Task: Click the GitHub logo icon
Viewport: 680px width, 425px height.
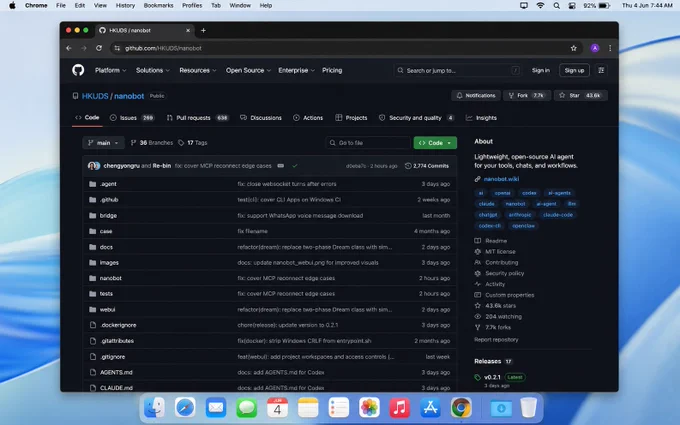Action: coord(78,70)
